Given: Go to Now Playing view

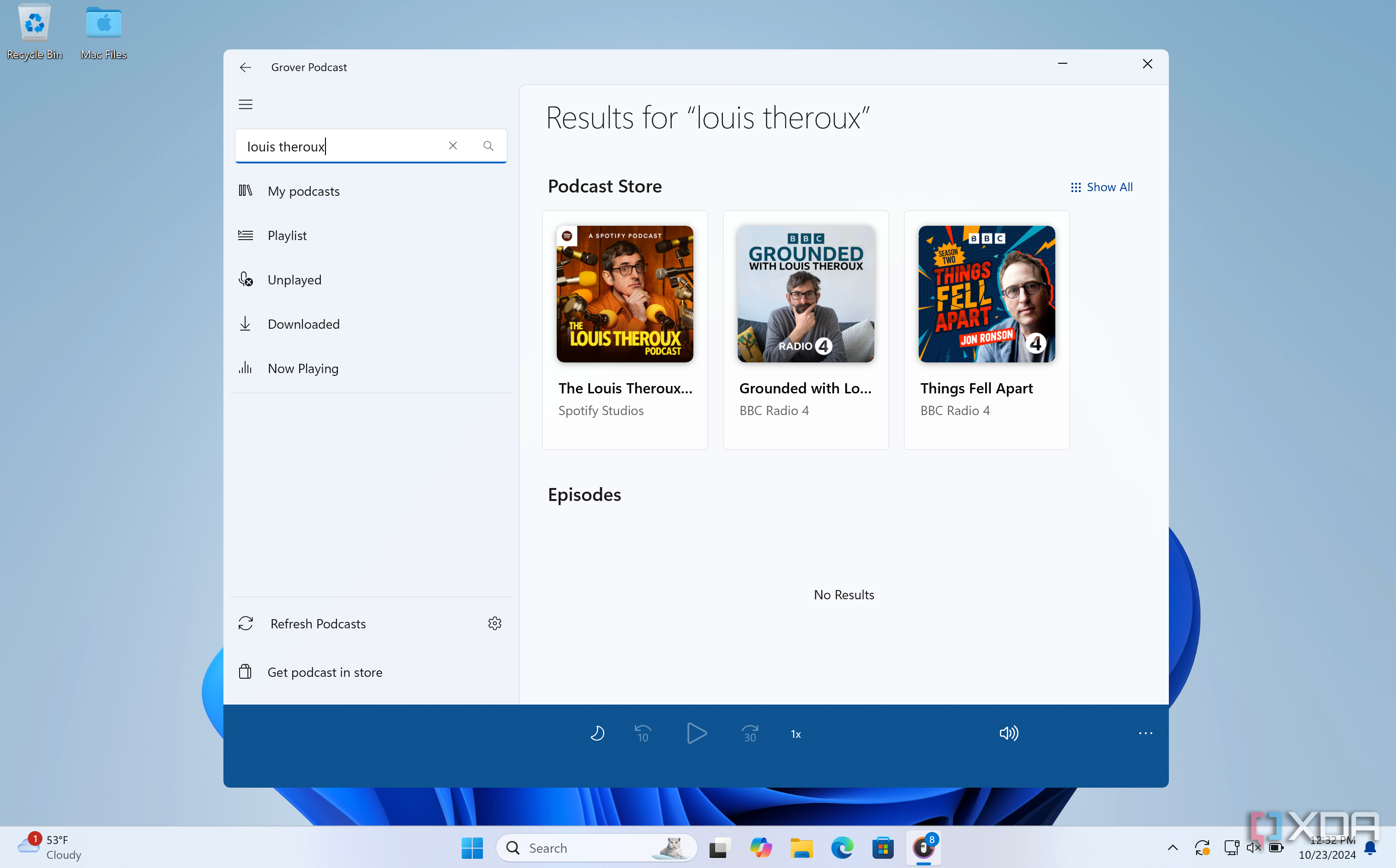Looking at the screenshot, I should (x=371, y=368).
